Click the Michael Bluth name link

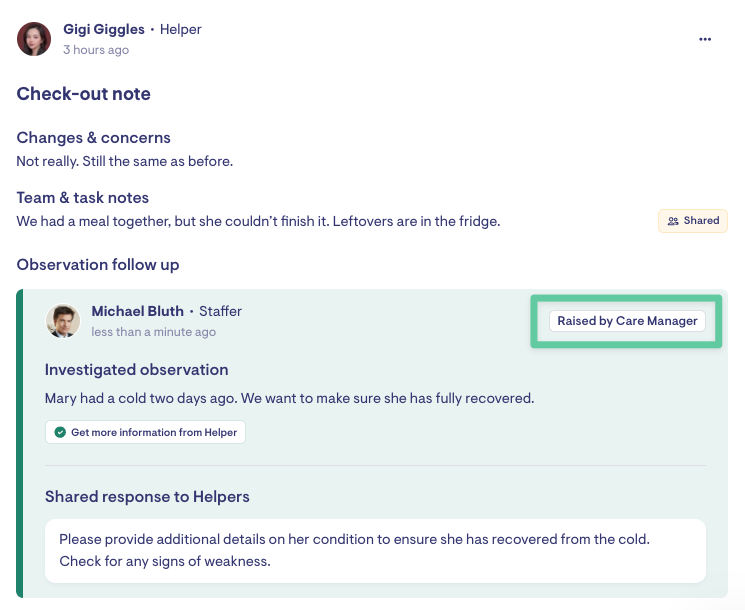pos(138,311)
